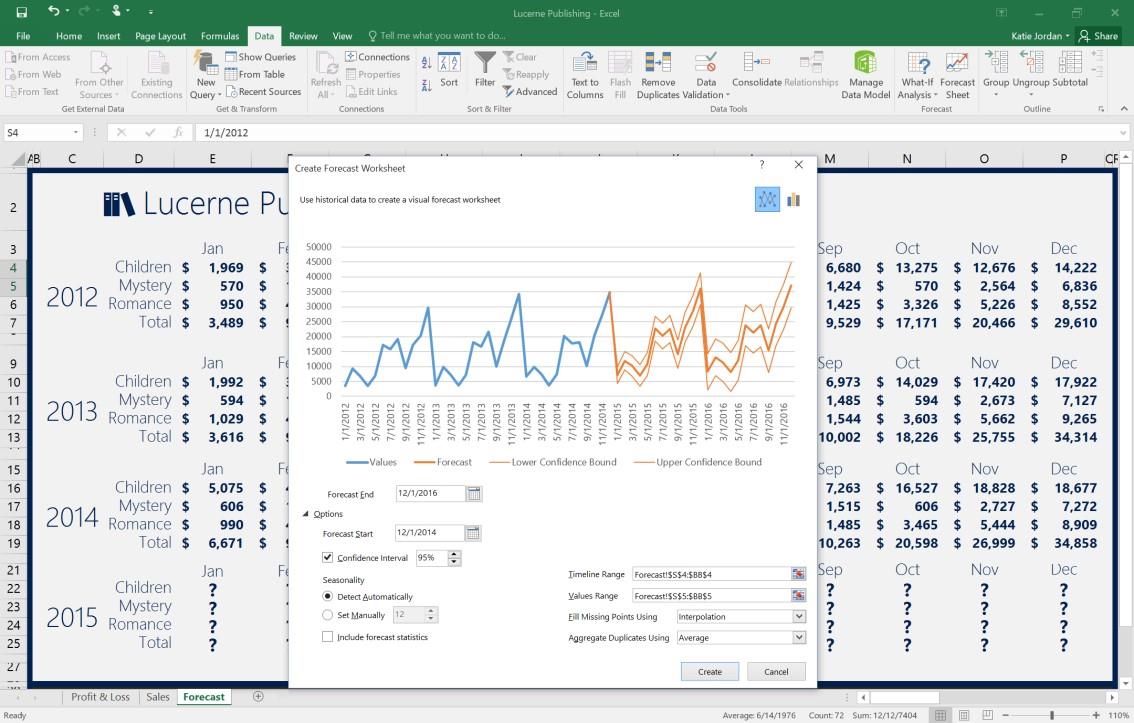Open the File menu
The width and height of the screenshot is (1134, 723).
(x=23, y=35)
